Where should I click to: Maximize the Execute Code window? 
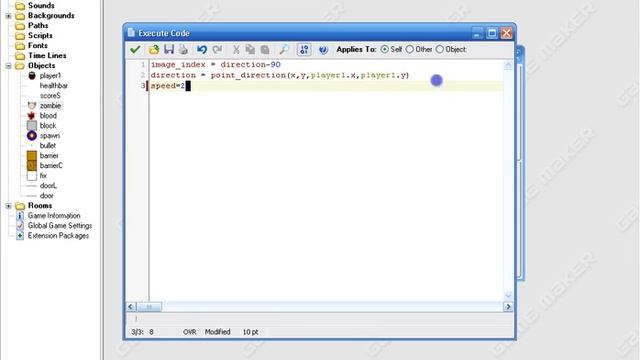click(492, 33)
